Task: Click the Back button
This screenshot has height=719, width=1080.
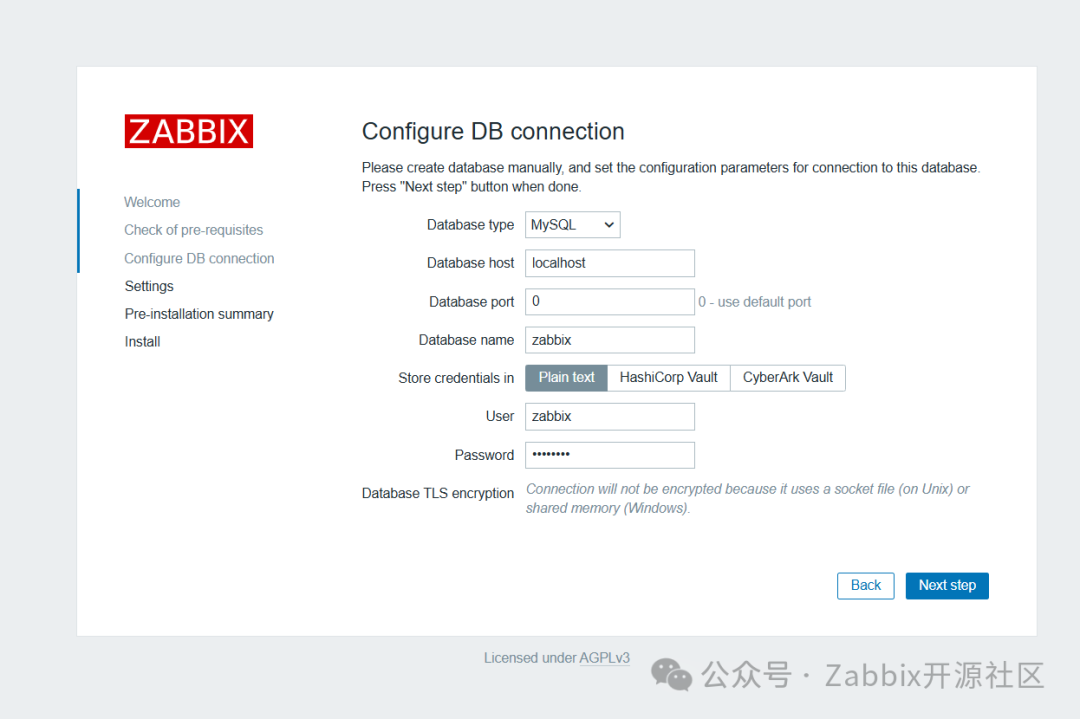Action: pos(865,585)
